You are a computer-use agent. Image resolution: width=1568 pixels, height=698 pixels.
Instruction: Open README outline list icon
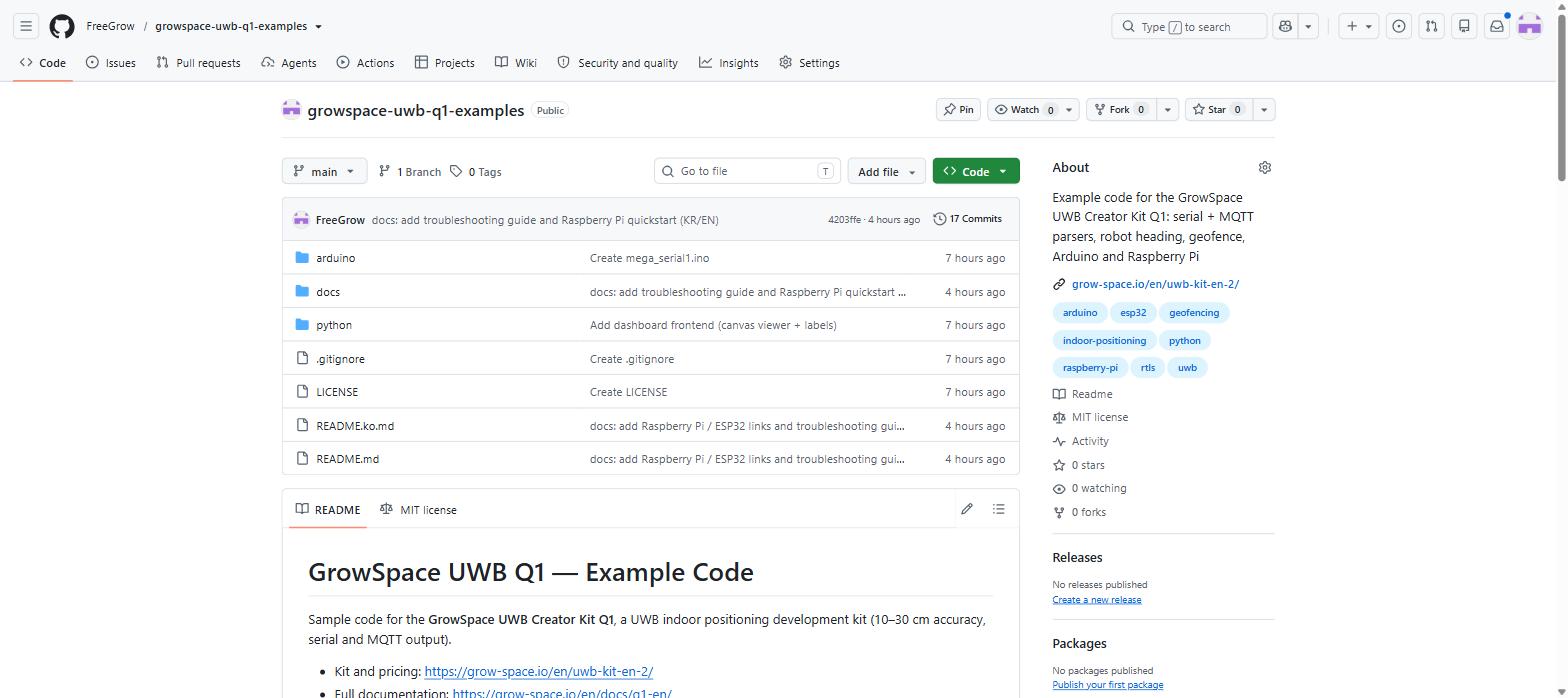(998, 509)
